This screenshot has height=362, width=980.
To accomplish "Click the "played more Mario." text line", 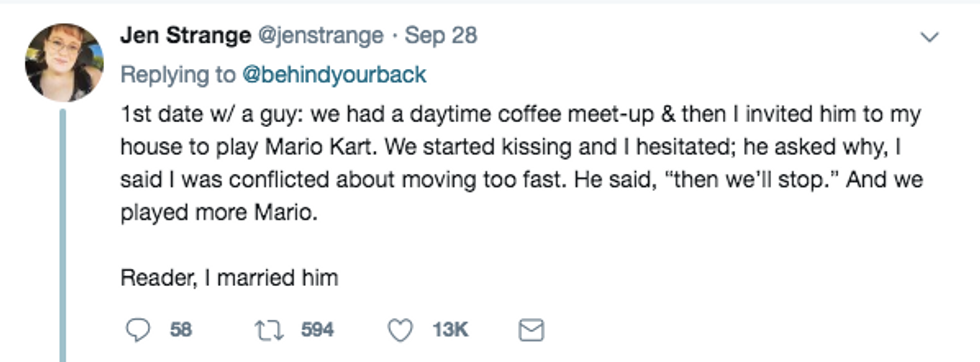I will (219, 213).
